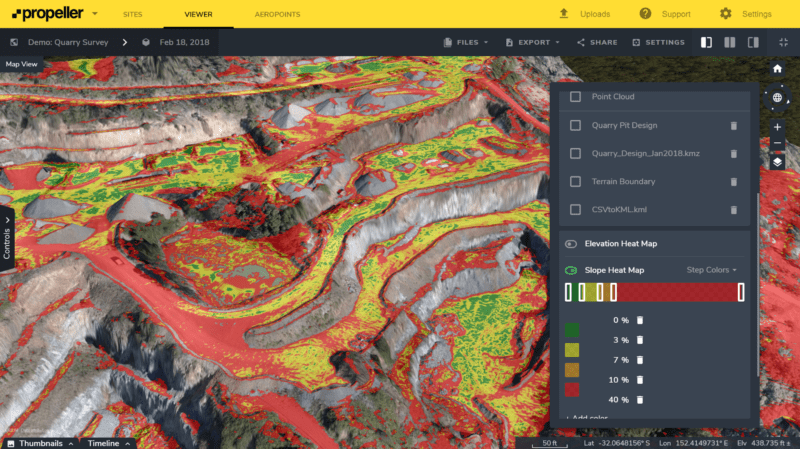This screenshot has height=449, width=800.
Task: Click the Map View label
Action: [21, 64]
